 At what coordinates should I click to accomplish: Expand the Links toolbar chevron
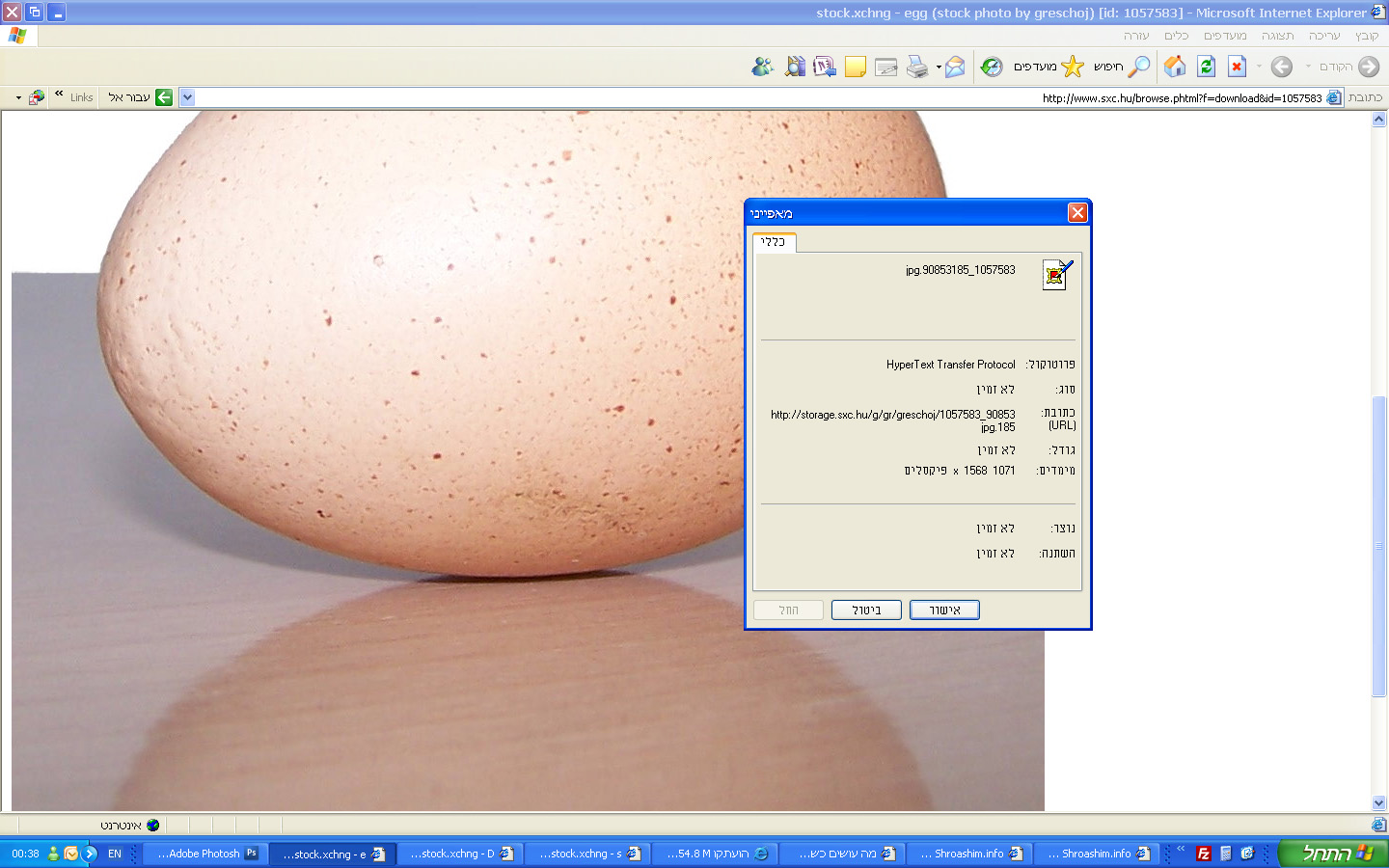coord(59,95)
